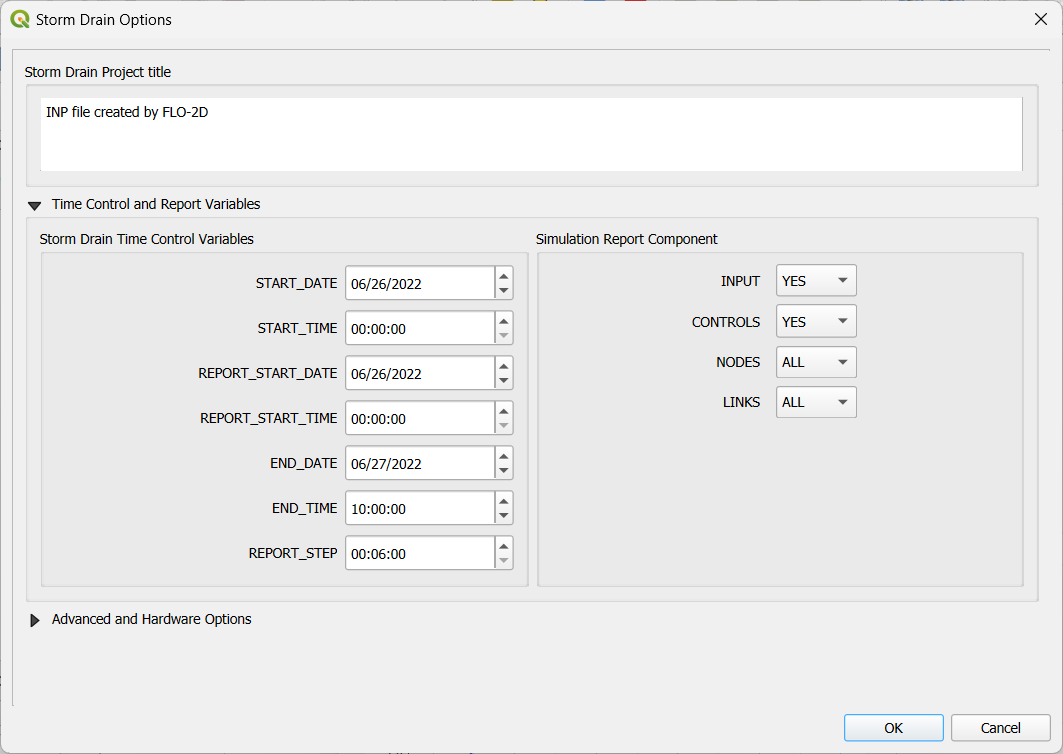The width and height of the screenshot is (1063, 754).
Task: Click into the END_TIME field
Action: (x=419, y=508)
